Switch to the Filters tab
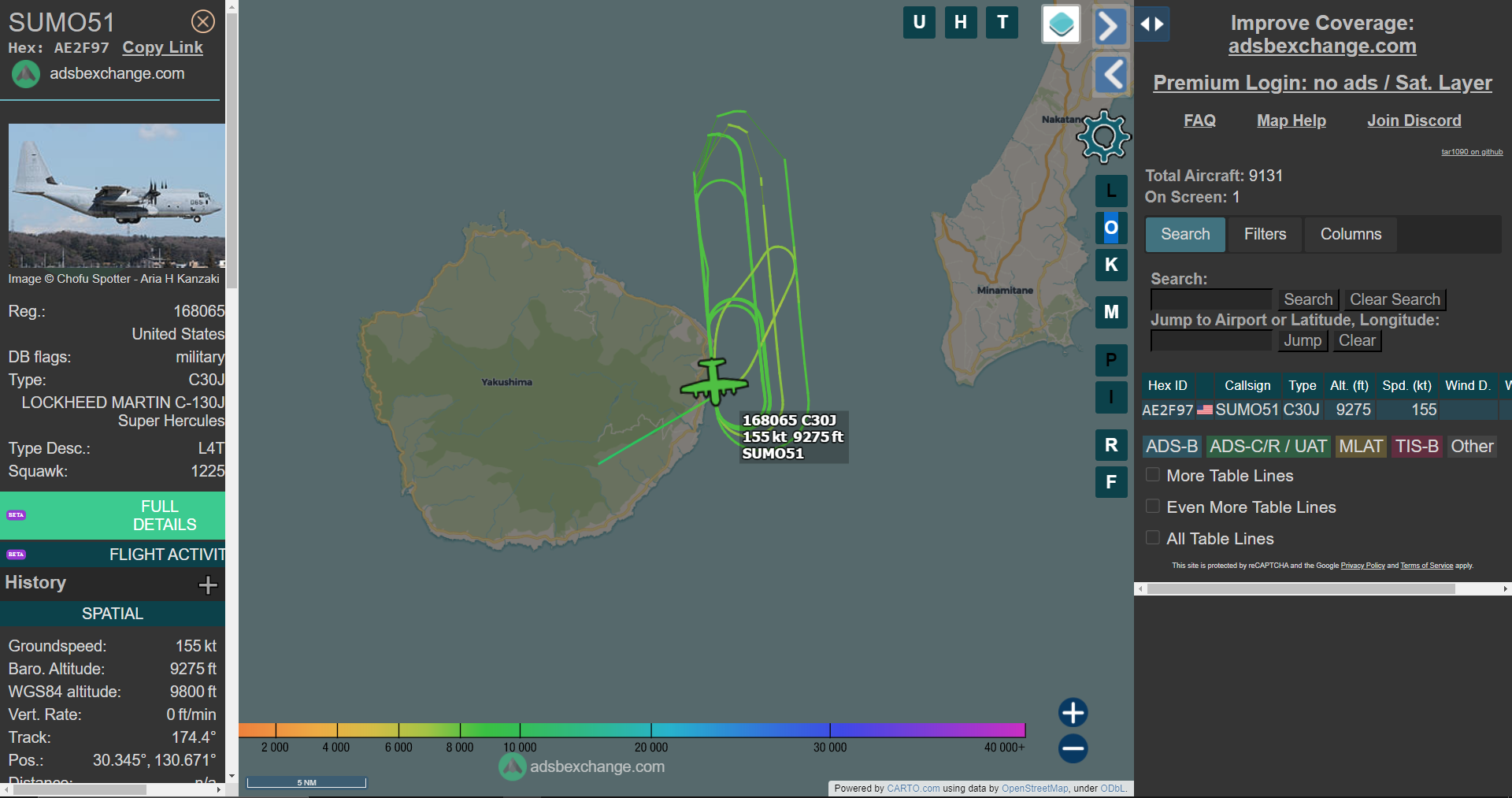Viewport: 1512px width, 798px height. tap(1265, 234)
